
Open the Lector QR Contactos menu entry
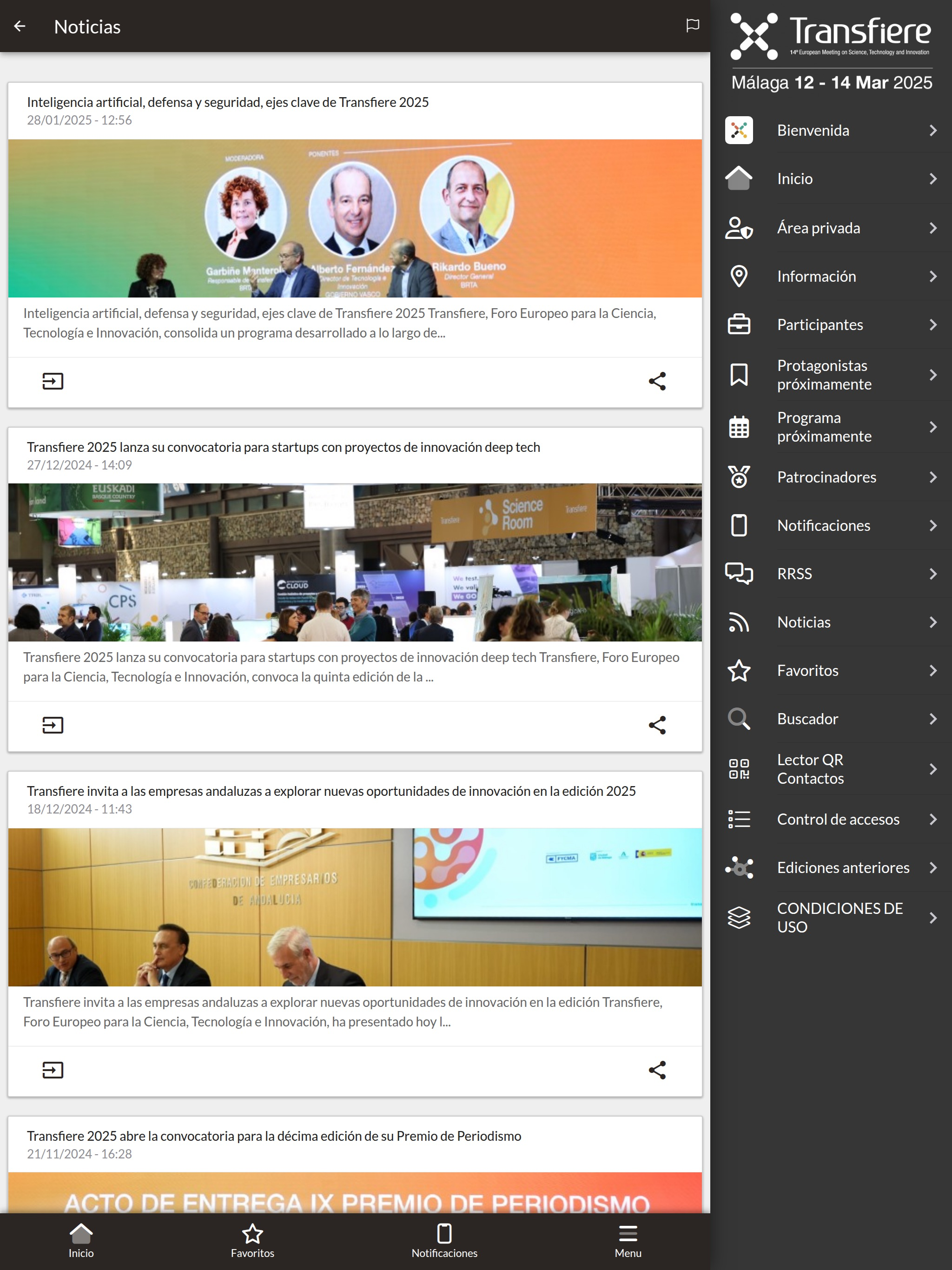[x=831, y=769]
